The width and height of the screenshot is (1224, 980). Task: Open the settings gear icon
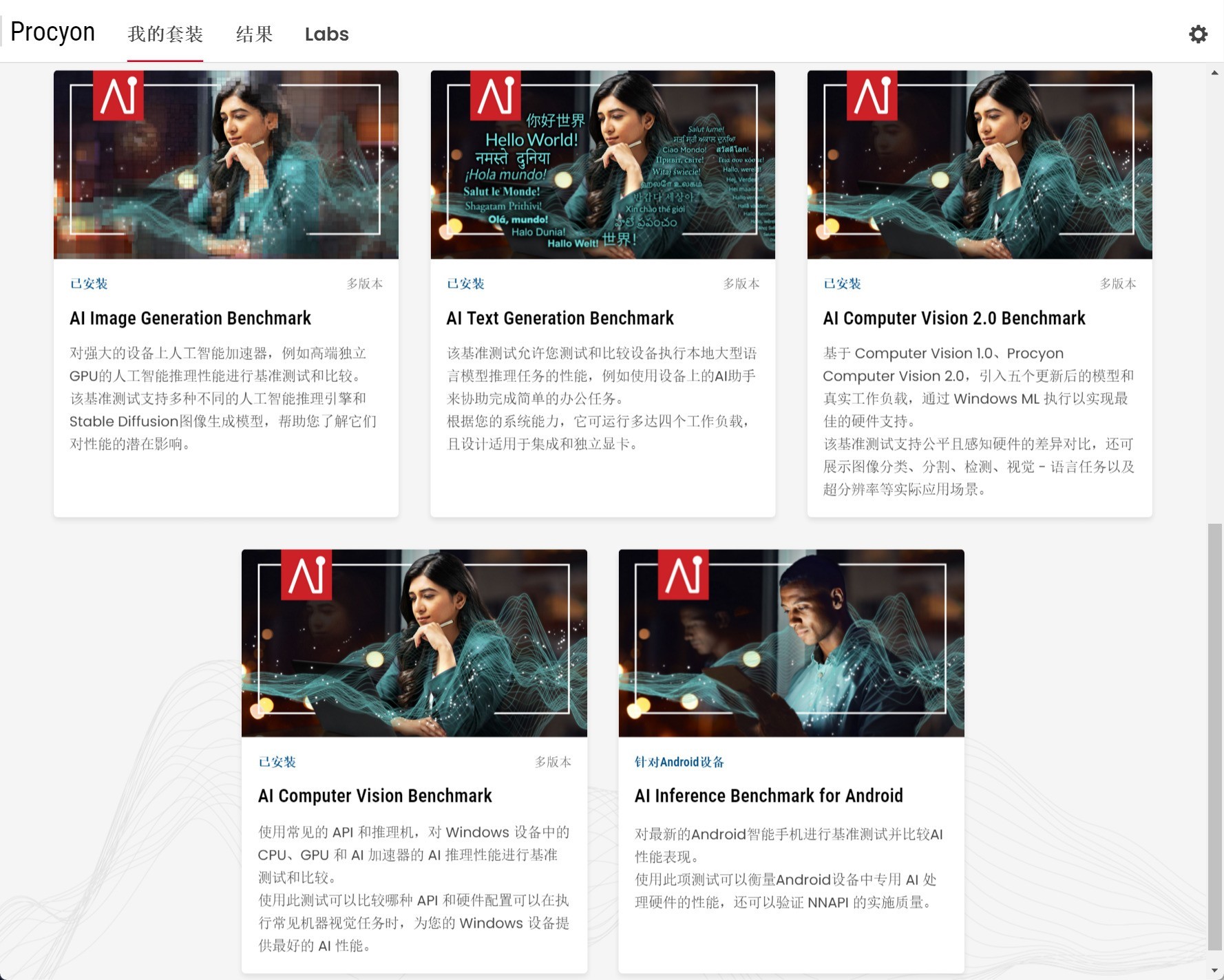click(x=1198, y=34)
